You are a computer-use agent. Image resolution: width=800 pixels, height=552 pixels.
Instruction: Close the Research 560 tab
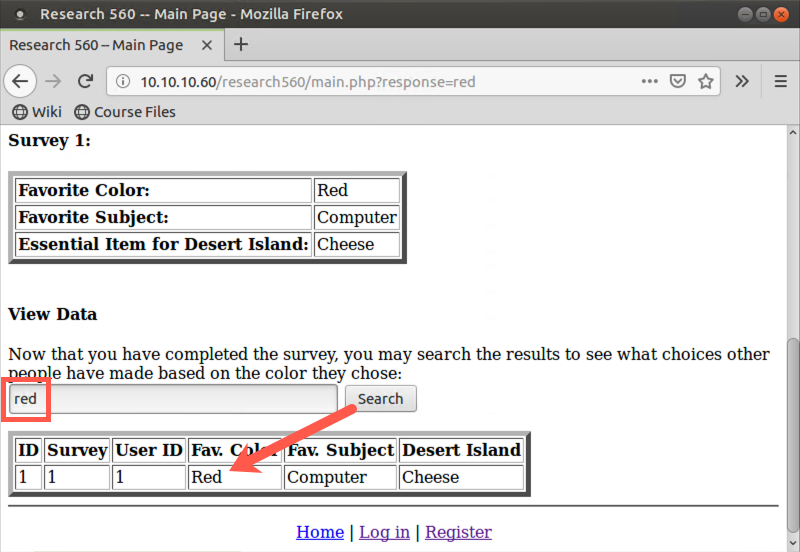[x=208, y=45]
